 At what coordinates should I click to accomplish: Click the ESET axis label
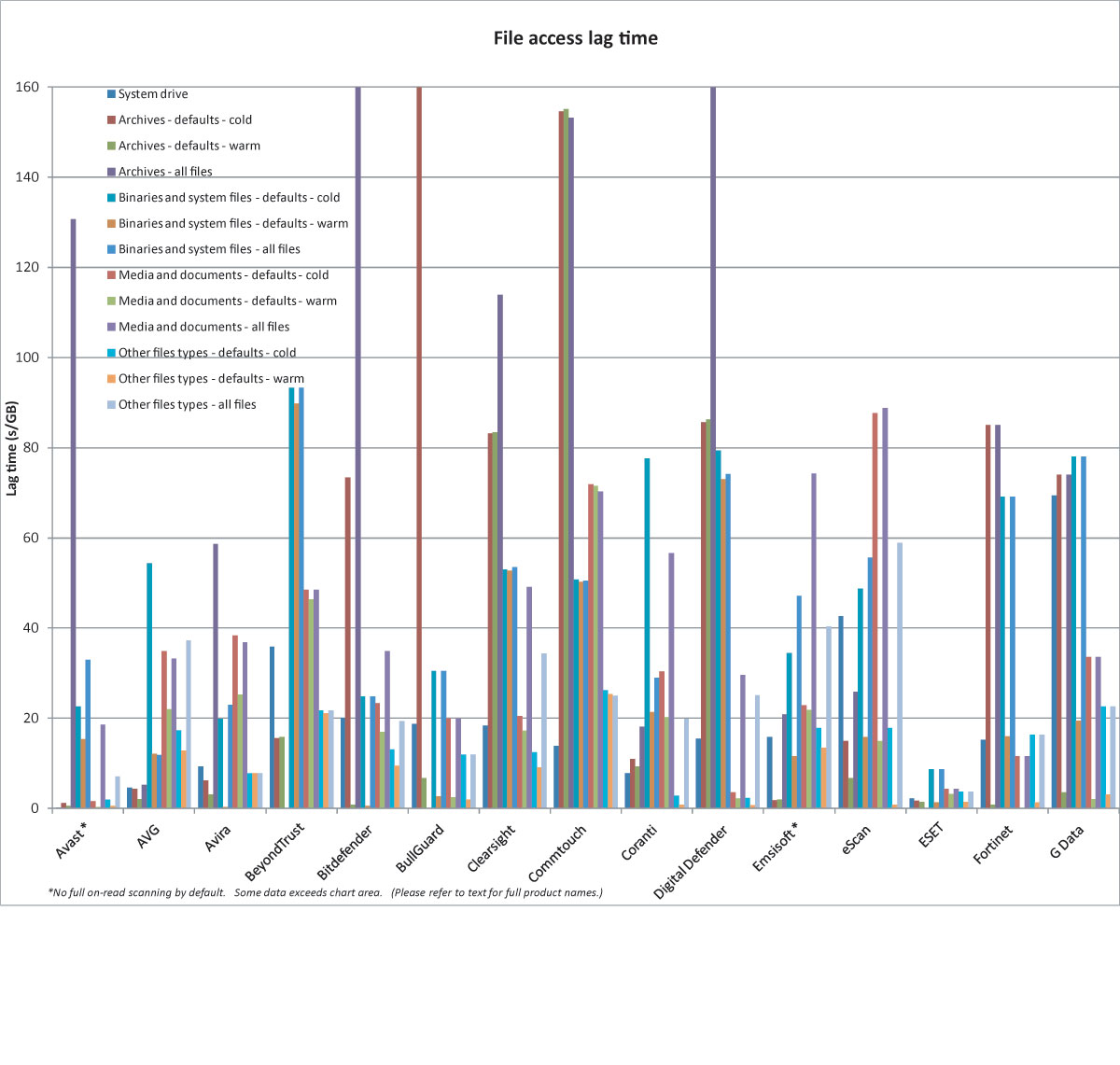931,836
